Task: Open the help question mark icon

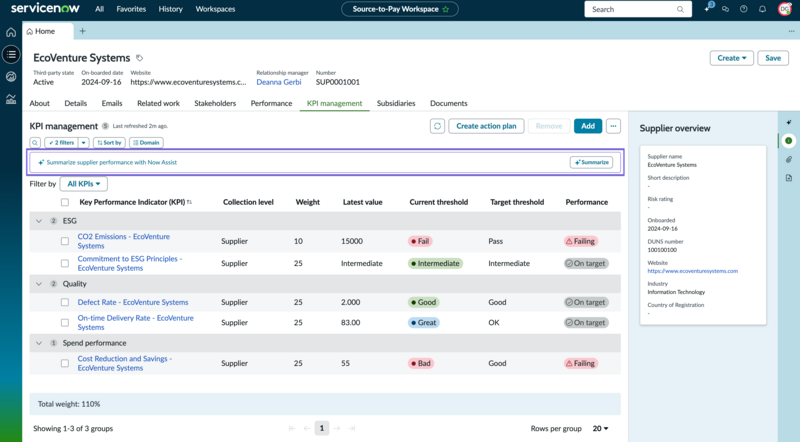Action: [743, 9]
